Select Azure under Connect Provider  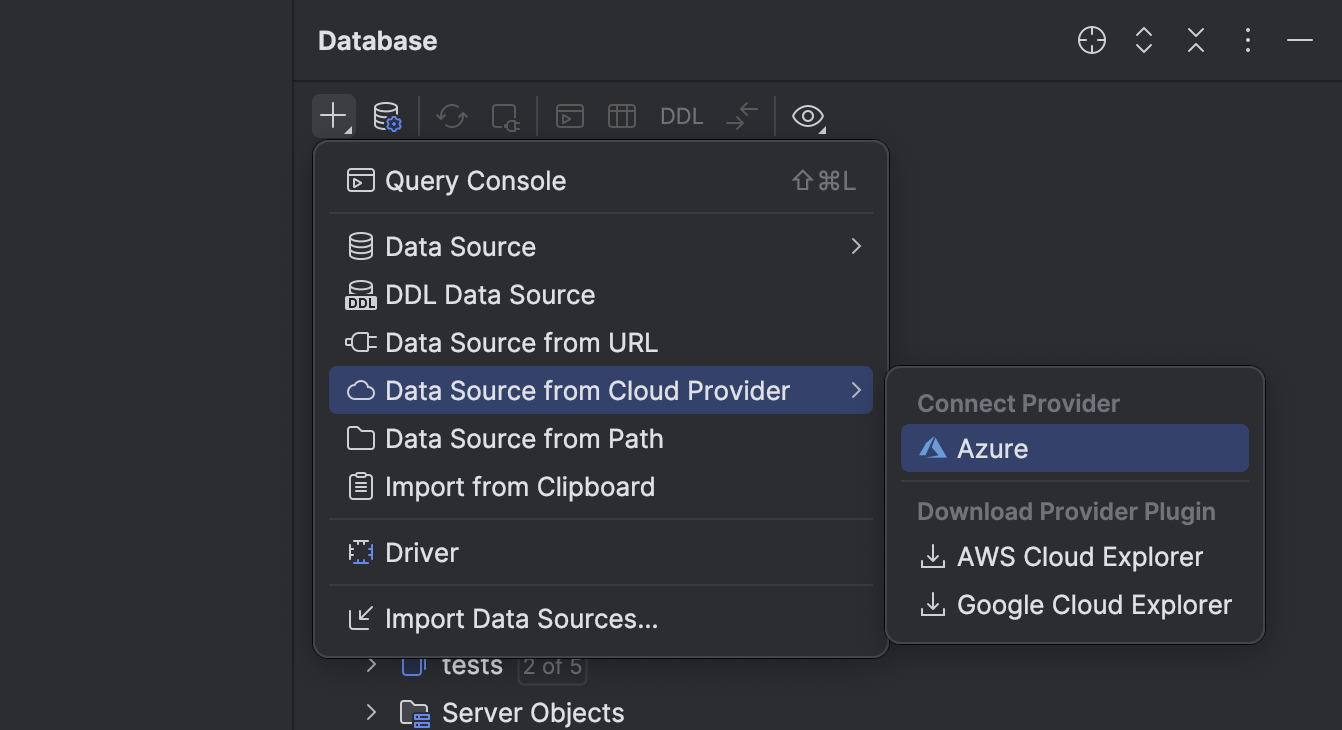click(x=994, y=448)
